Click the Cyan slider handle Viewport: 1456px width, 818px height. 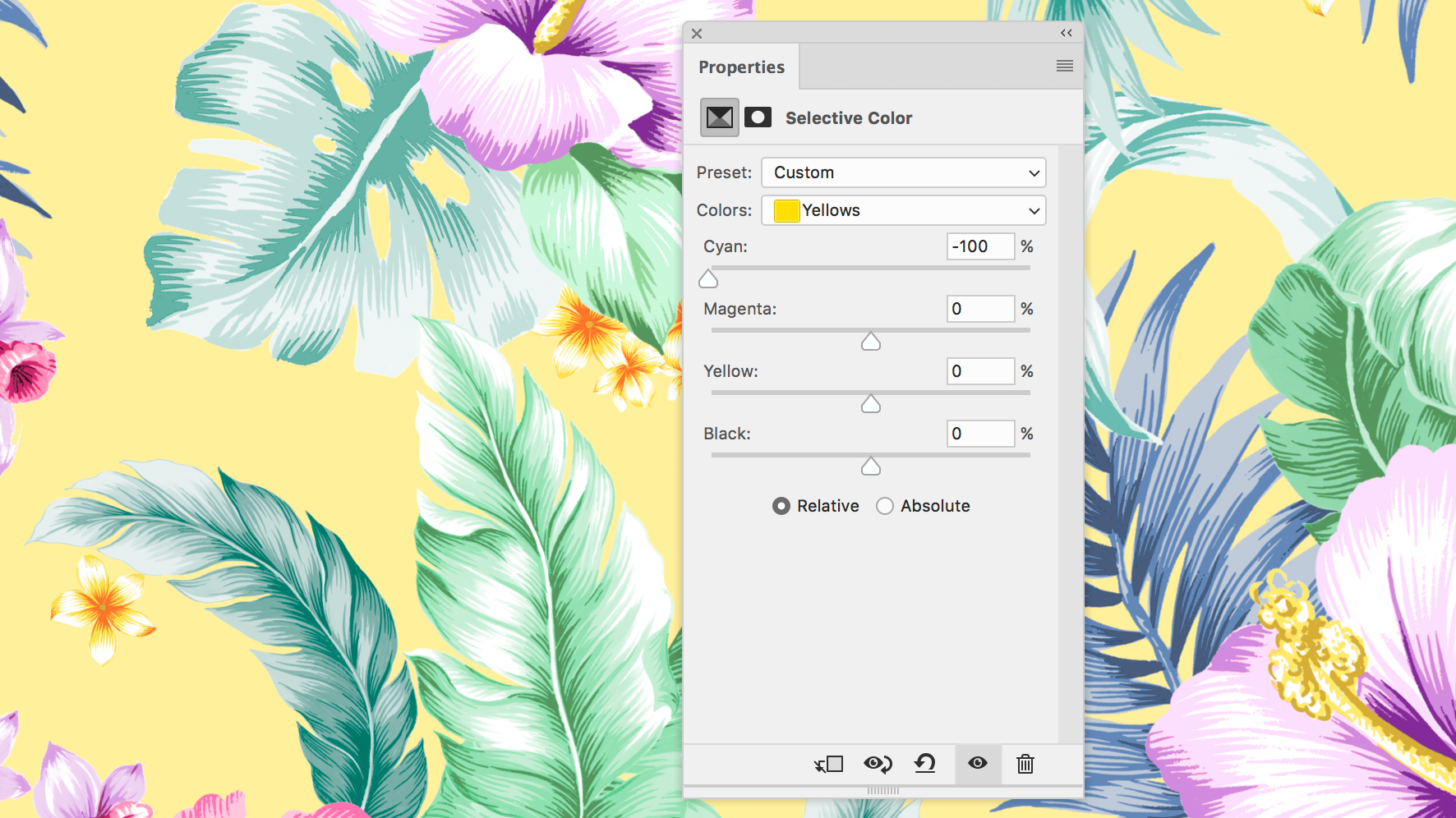(x=708, y=279)
